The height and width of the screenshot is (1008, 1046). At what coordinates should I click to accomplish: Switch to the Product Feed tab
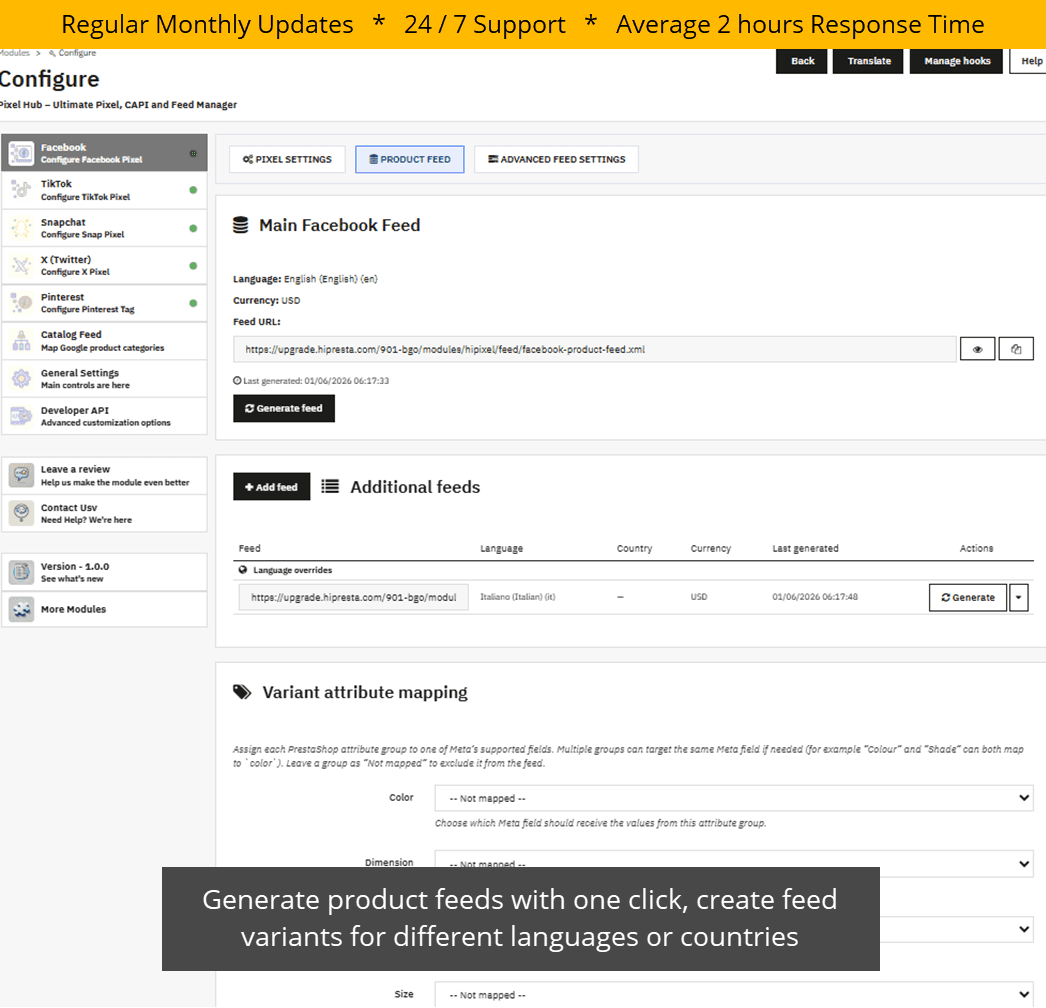[x=410, y=159]
